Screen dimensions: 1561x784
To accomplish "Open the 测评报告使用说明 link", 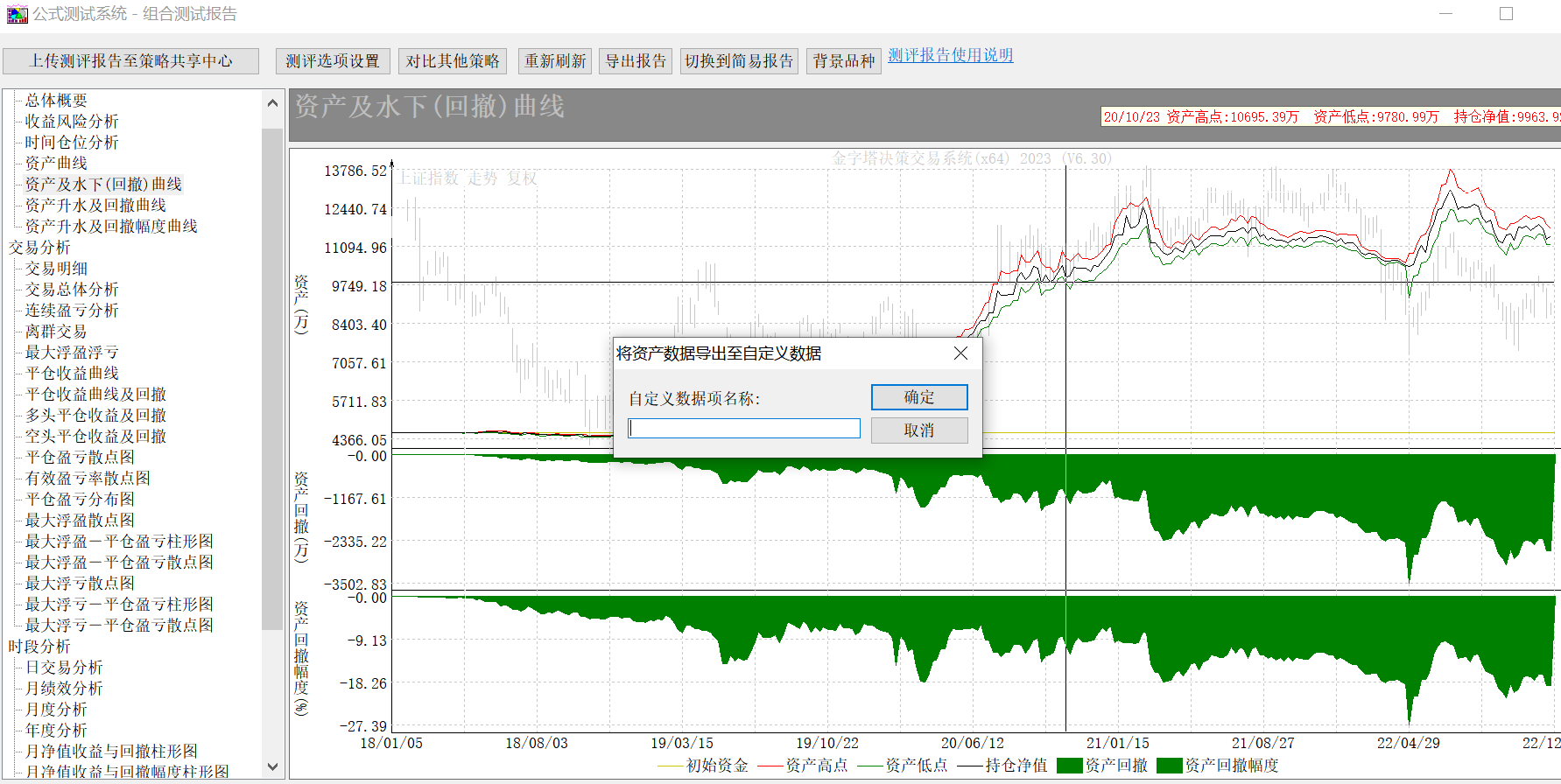I will coord(950,55).
